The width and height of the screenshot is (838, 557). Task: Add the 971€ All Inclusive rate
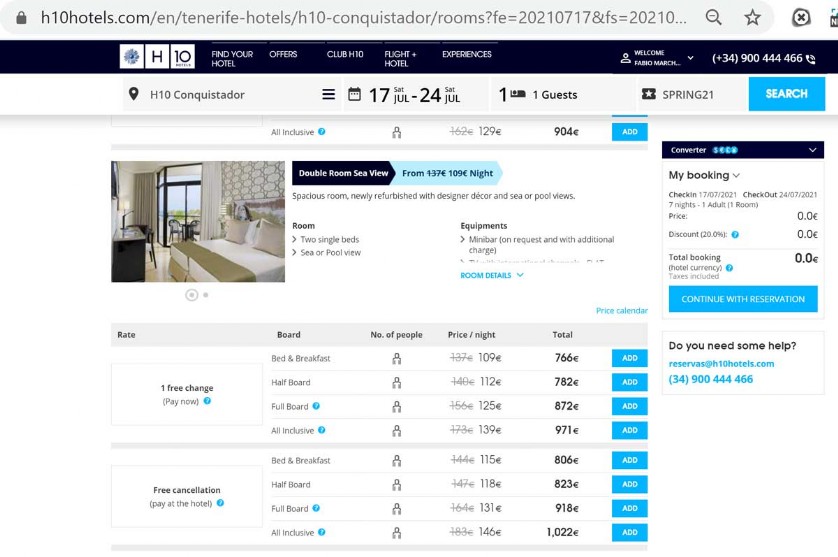click(x=630, y=430)
